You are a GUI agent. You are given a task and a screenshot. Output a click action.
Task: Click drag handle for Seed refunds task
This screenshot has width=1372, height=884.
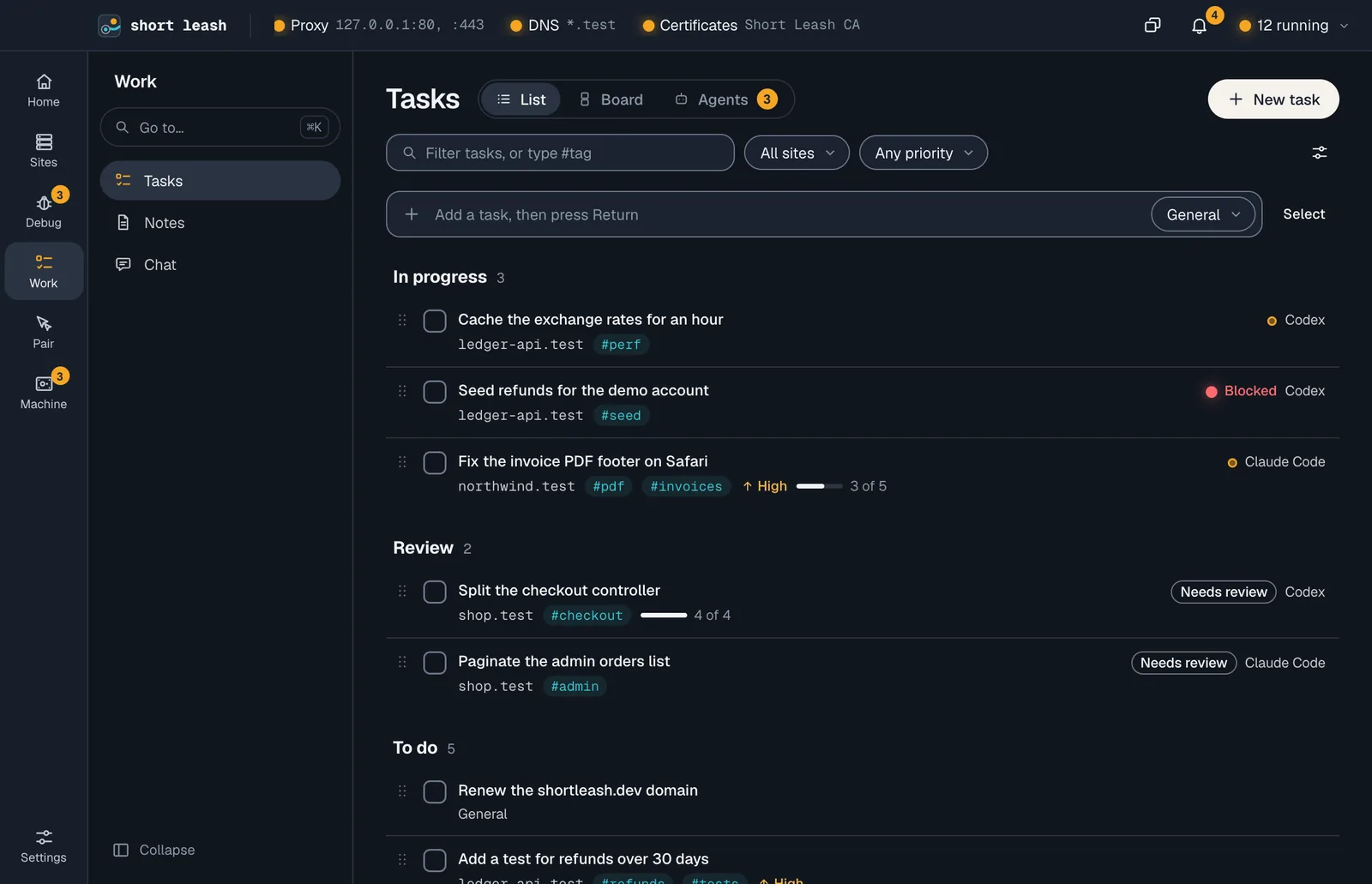point(402,391)
